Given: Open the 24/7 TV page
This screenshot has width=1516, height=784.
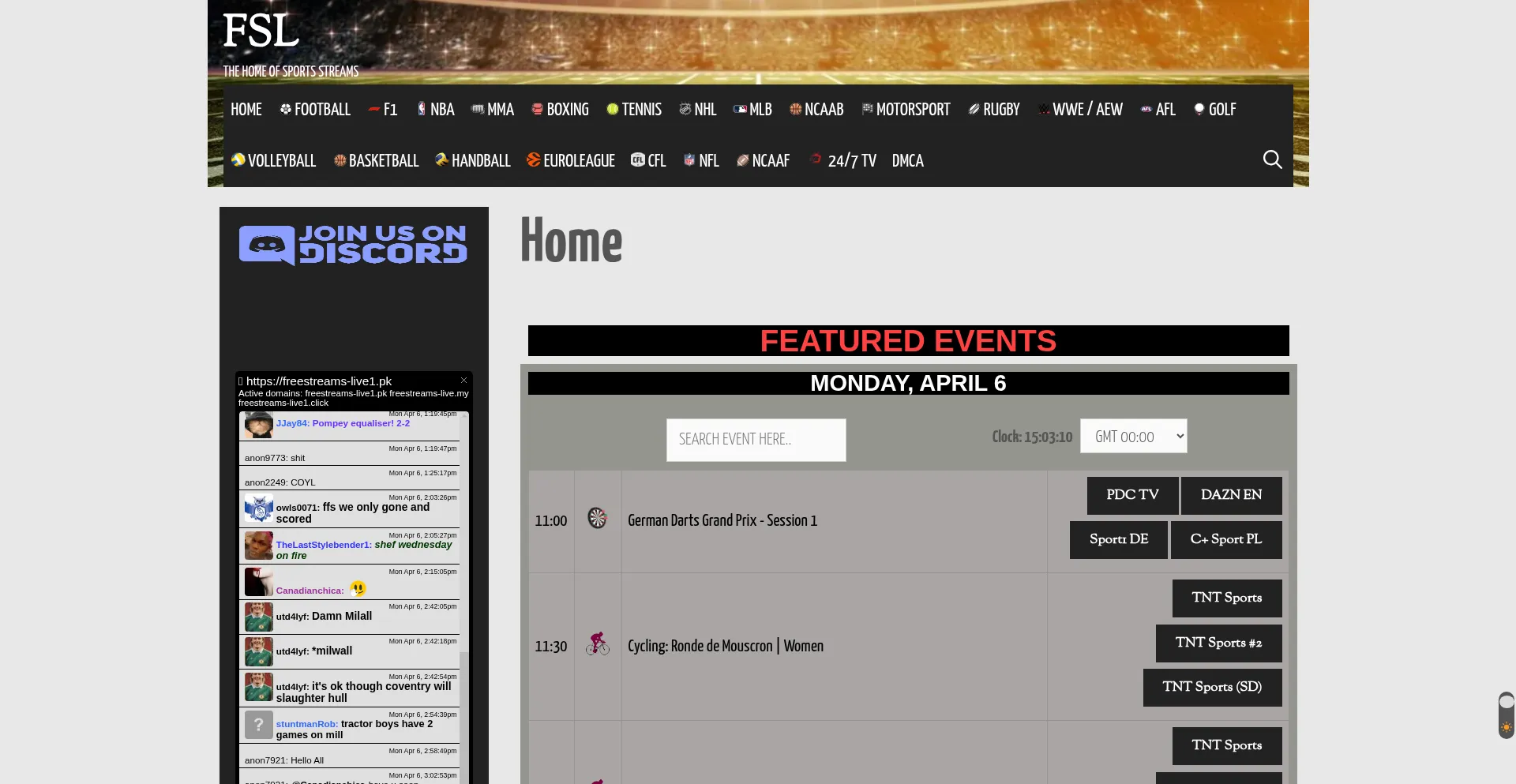Looking at the screenshot, I should coord(843,161).
